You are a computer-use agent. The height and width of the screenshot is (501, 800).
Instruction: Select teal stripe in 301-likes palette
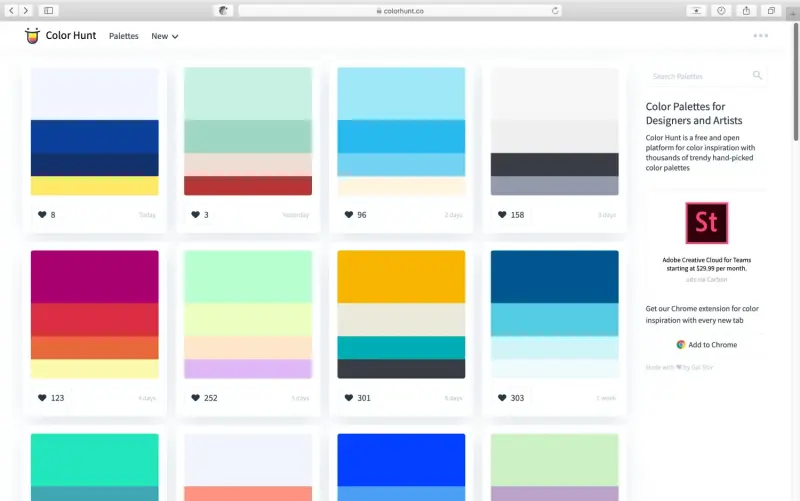tap(401, 348)
